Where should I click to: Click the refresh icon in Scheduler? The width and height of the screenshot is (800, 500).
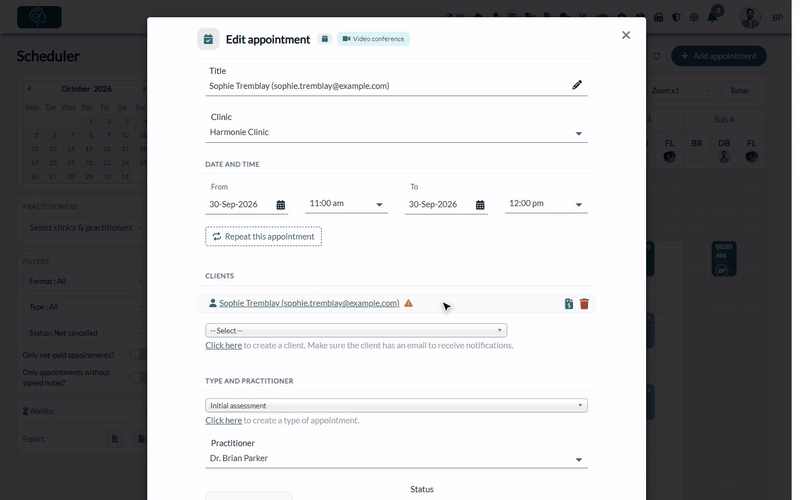[657, 56]
